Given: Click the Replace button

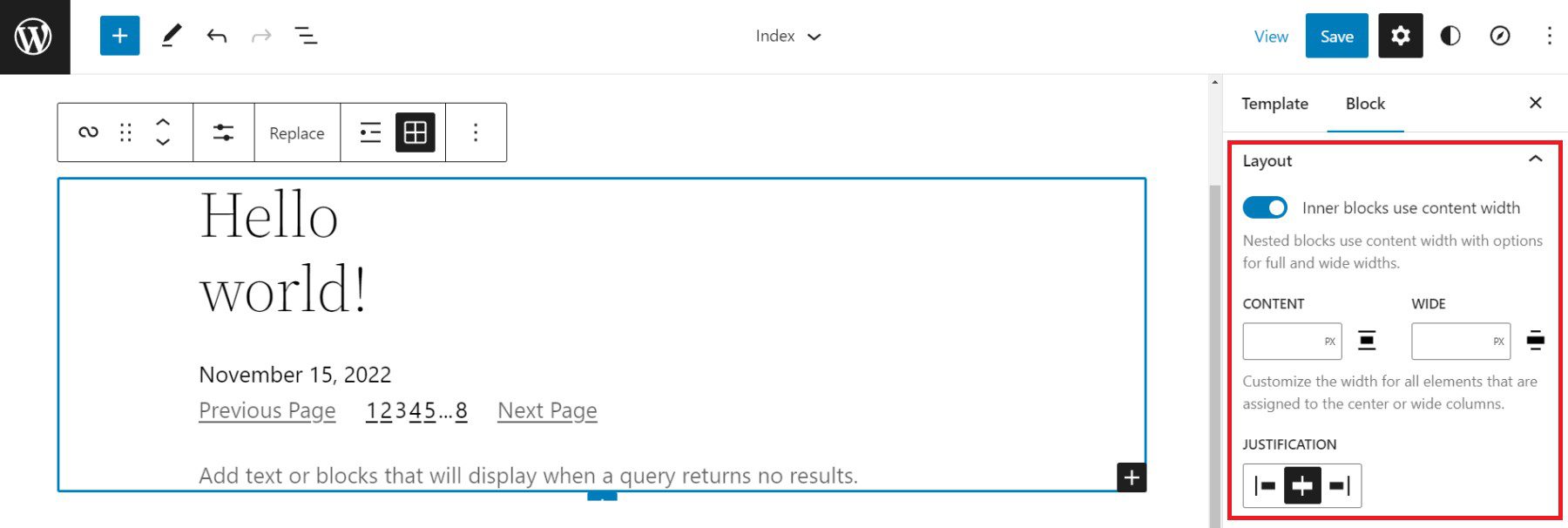Looking at the screenshot, I should [x=296, y=132].
